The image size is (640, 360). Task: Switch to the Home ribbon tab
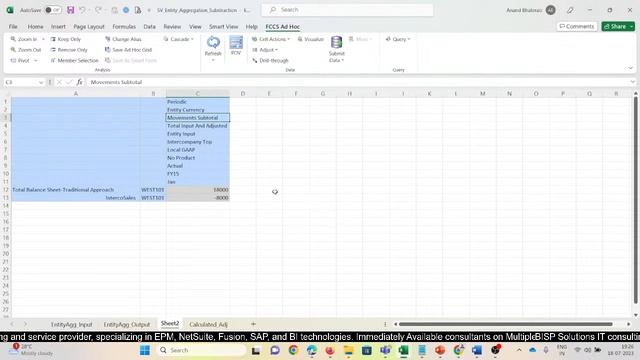coord(36,27)
